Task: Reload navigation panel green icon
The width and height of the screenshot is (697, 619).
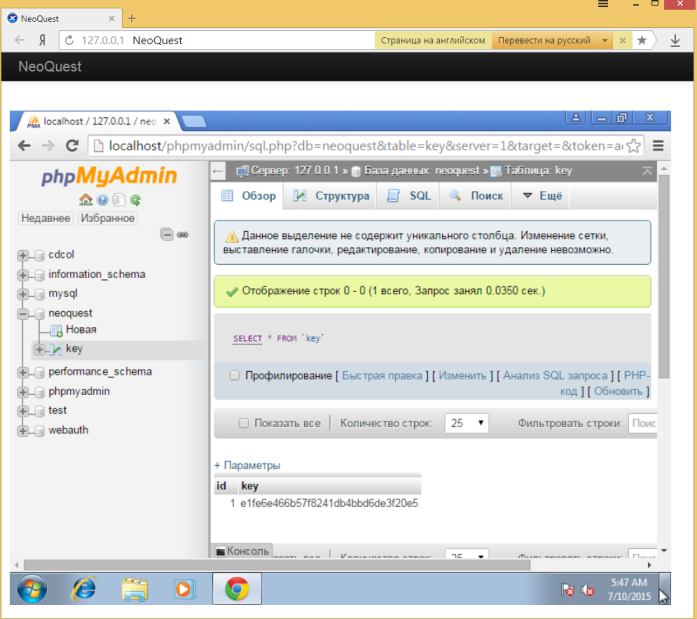Action: (x=135, y=200)
